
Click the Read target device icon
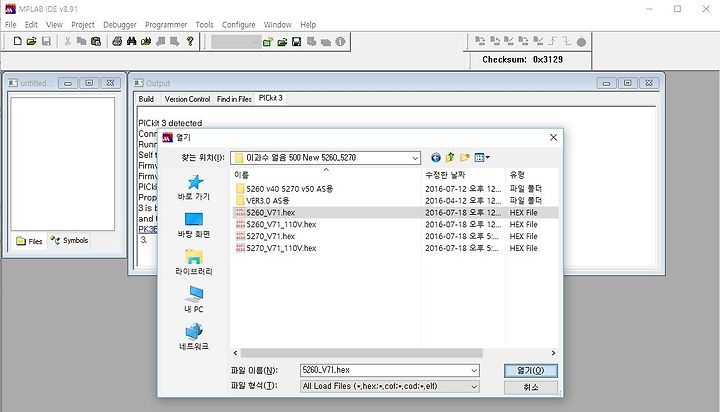tap(495, 41)
